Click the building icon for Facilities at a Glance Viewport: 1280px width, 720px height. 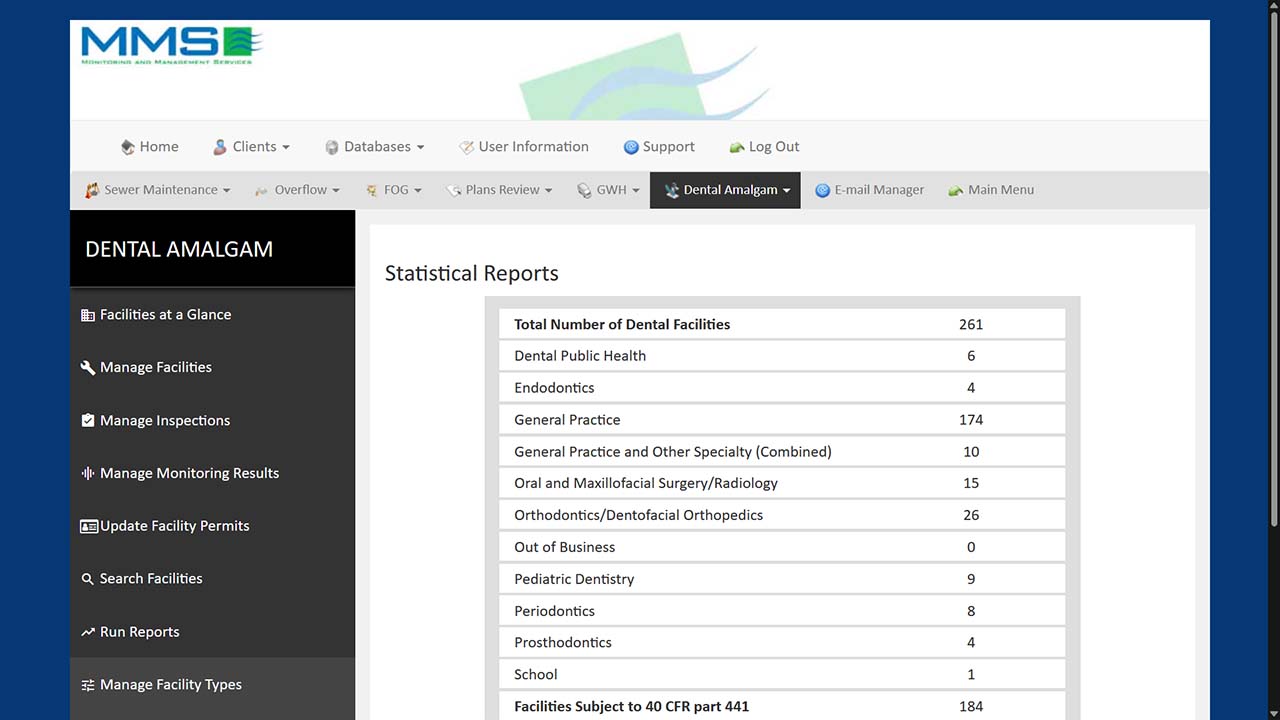88,315
